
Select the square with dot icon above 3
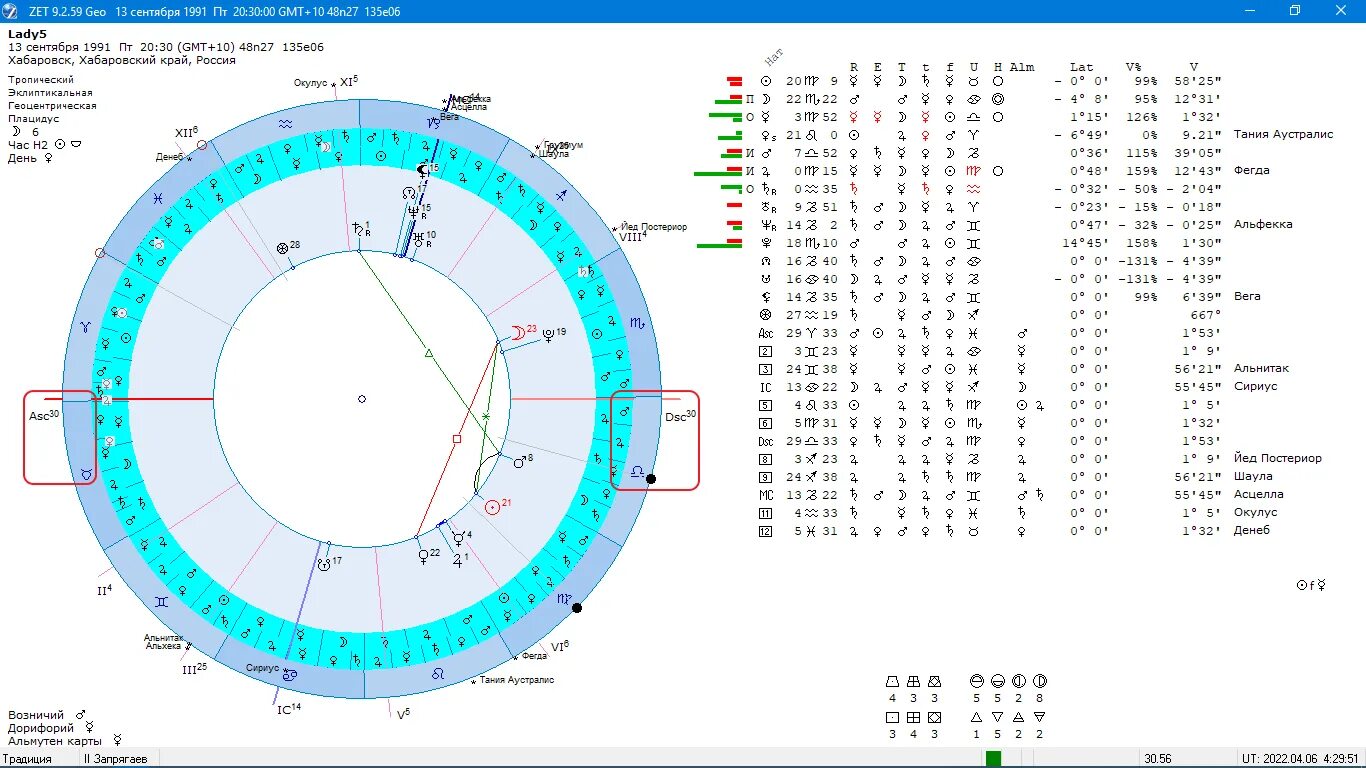pos(892,717)
